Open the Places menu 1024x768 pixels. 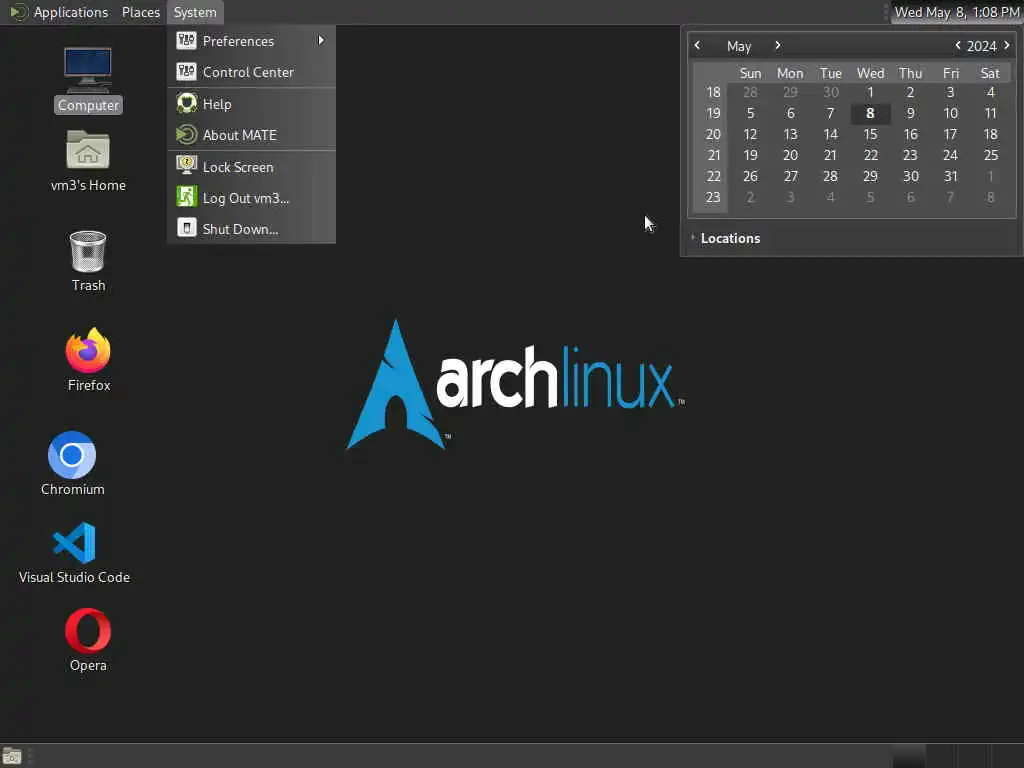140,12
